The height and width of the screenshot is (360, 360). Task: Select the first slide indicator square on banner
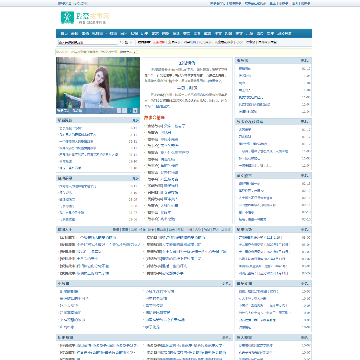pos(119,111)
